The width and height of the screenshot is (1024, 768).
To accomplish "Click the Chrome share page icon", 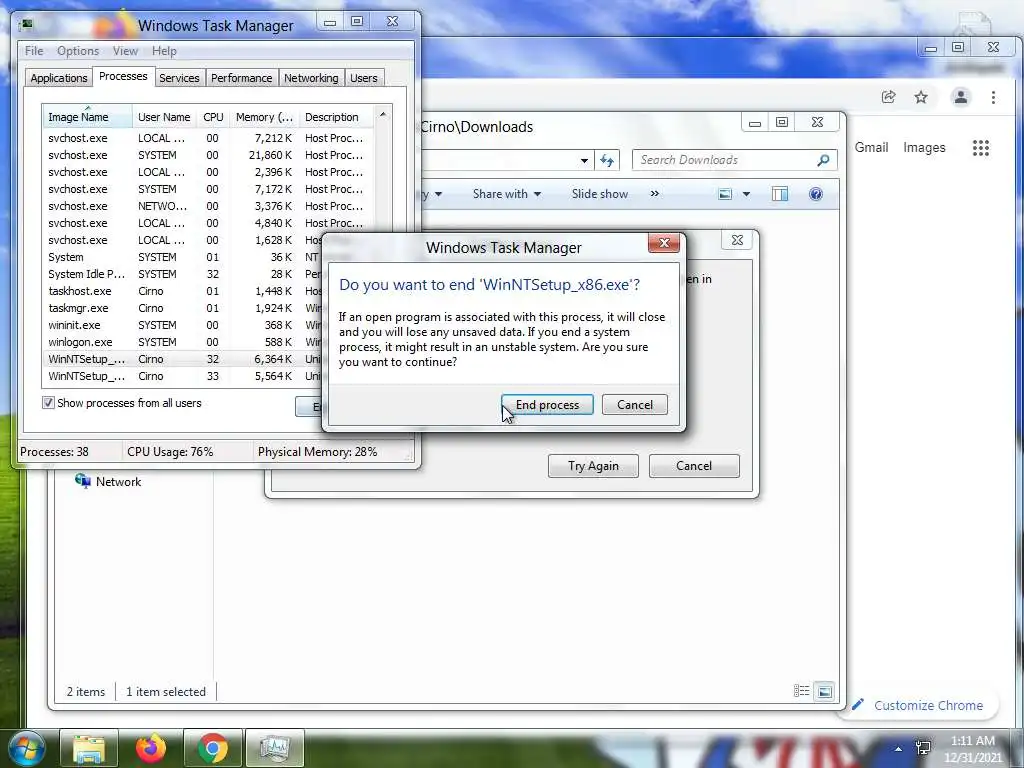I will (888, 97).
